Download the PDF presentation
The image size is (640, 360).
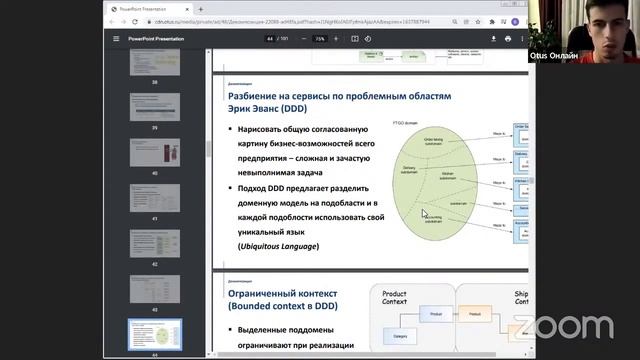pos(493,39)
